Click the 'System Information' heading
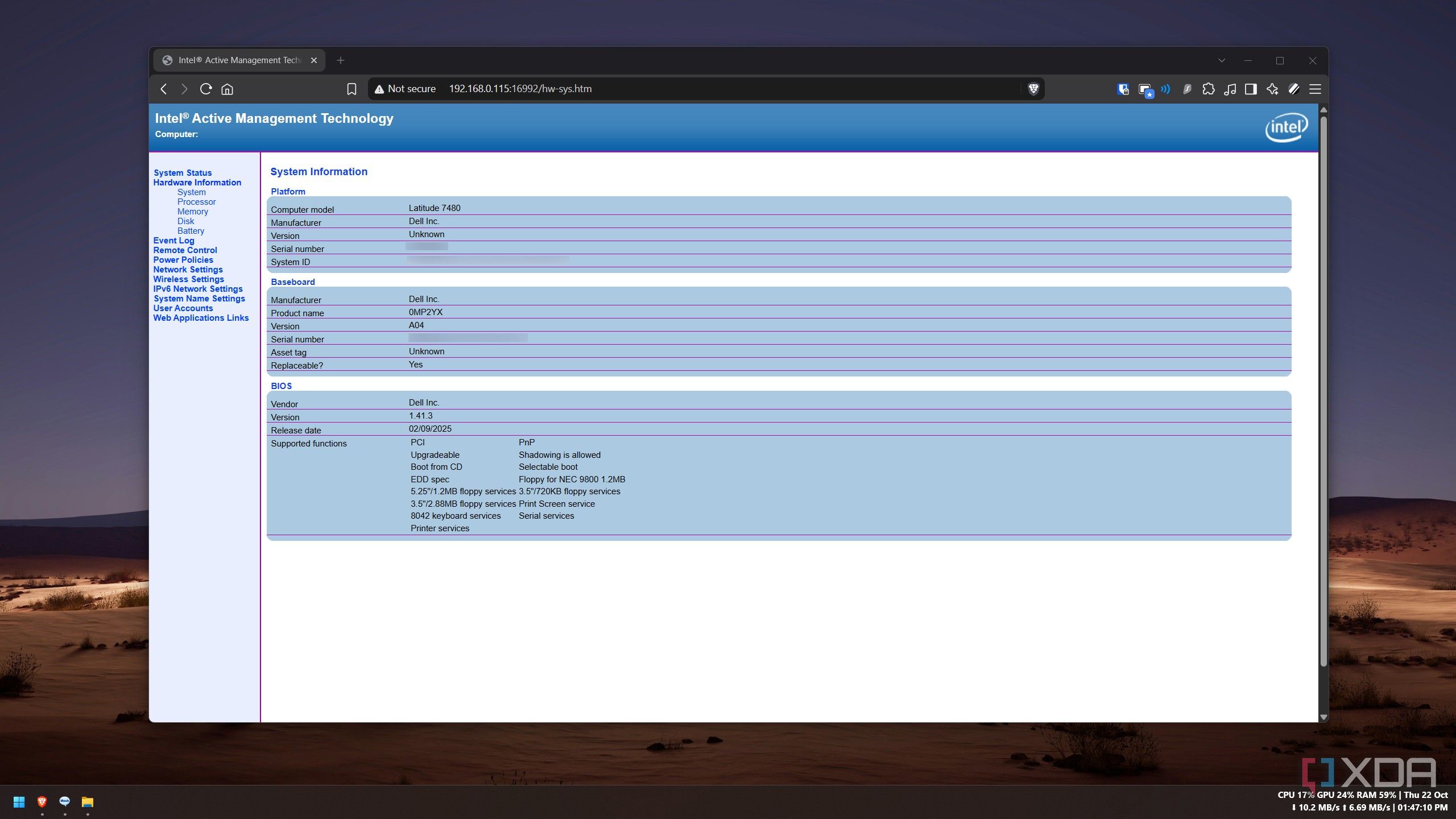The width and height of the screenshot is (1456, 819). coord(318,172)
